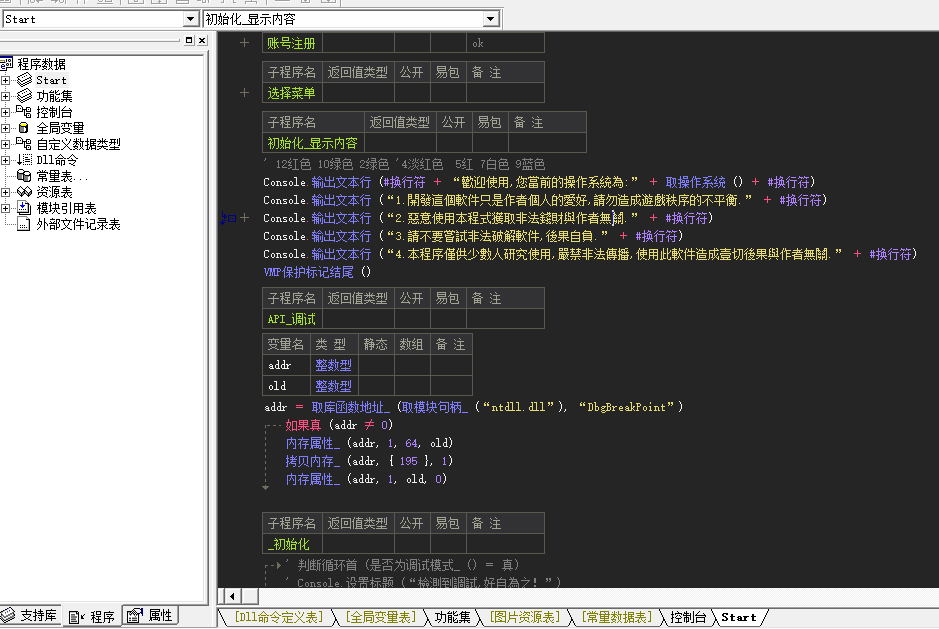Expand the 自定义数据类型 tree node
This screenshot has width=939, height=629.
pos(6,144)
